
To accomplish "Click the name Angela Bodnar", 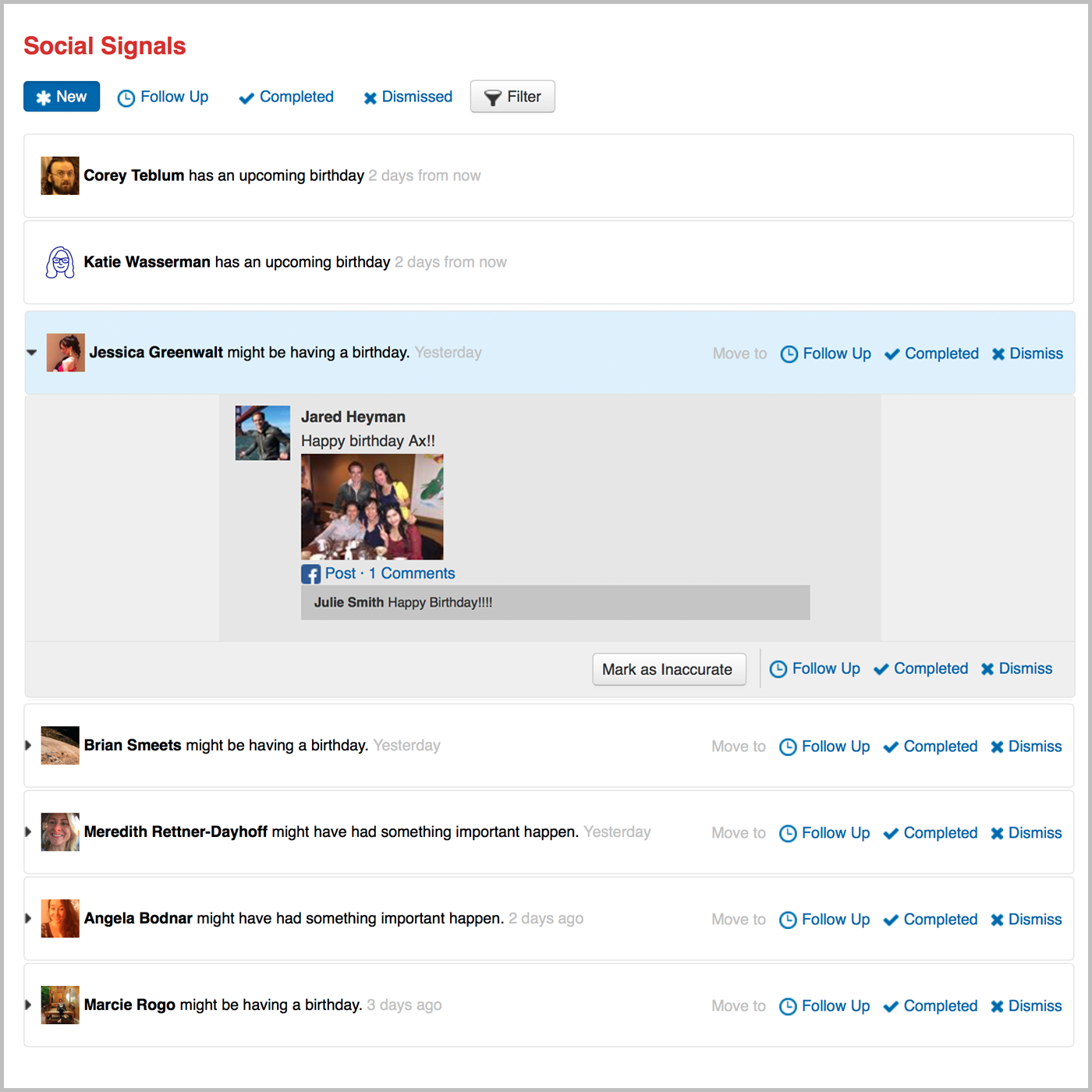I will (x=138, y=918).
